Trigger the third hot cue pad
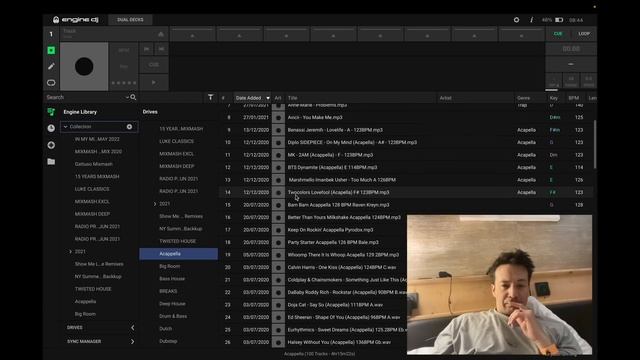640x360 pixels. pyautogui.click(x=286, y=34)
